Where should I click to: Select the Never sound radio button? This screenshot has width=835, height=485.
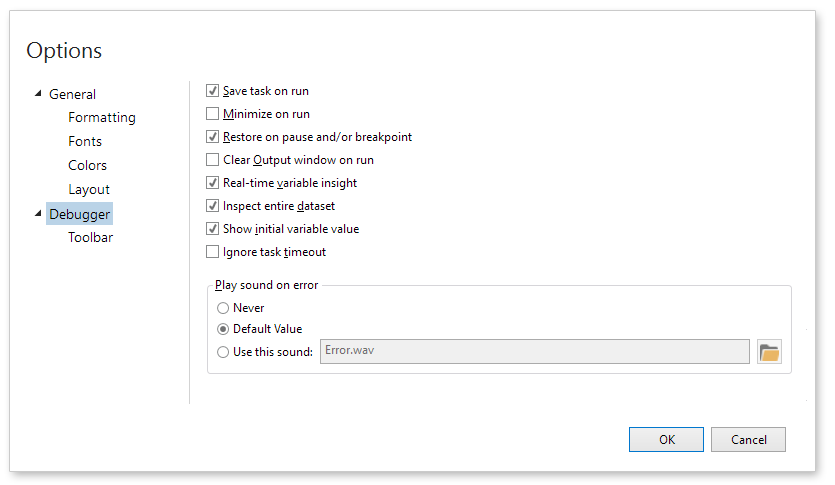223,308
